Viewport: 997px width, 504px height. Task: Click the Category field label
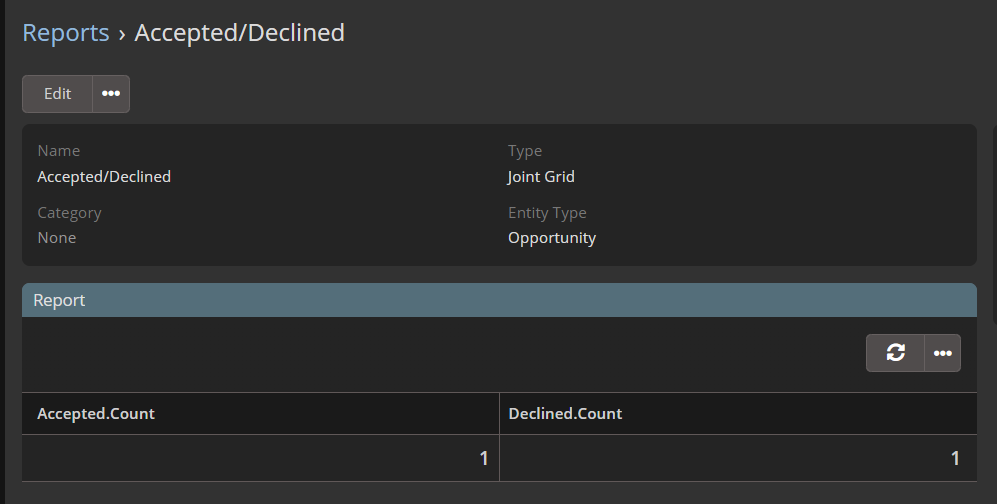pyautogui.click(x=70, y=213)
